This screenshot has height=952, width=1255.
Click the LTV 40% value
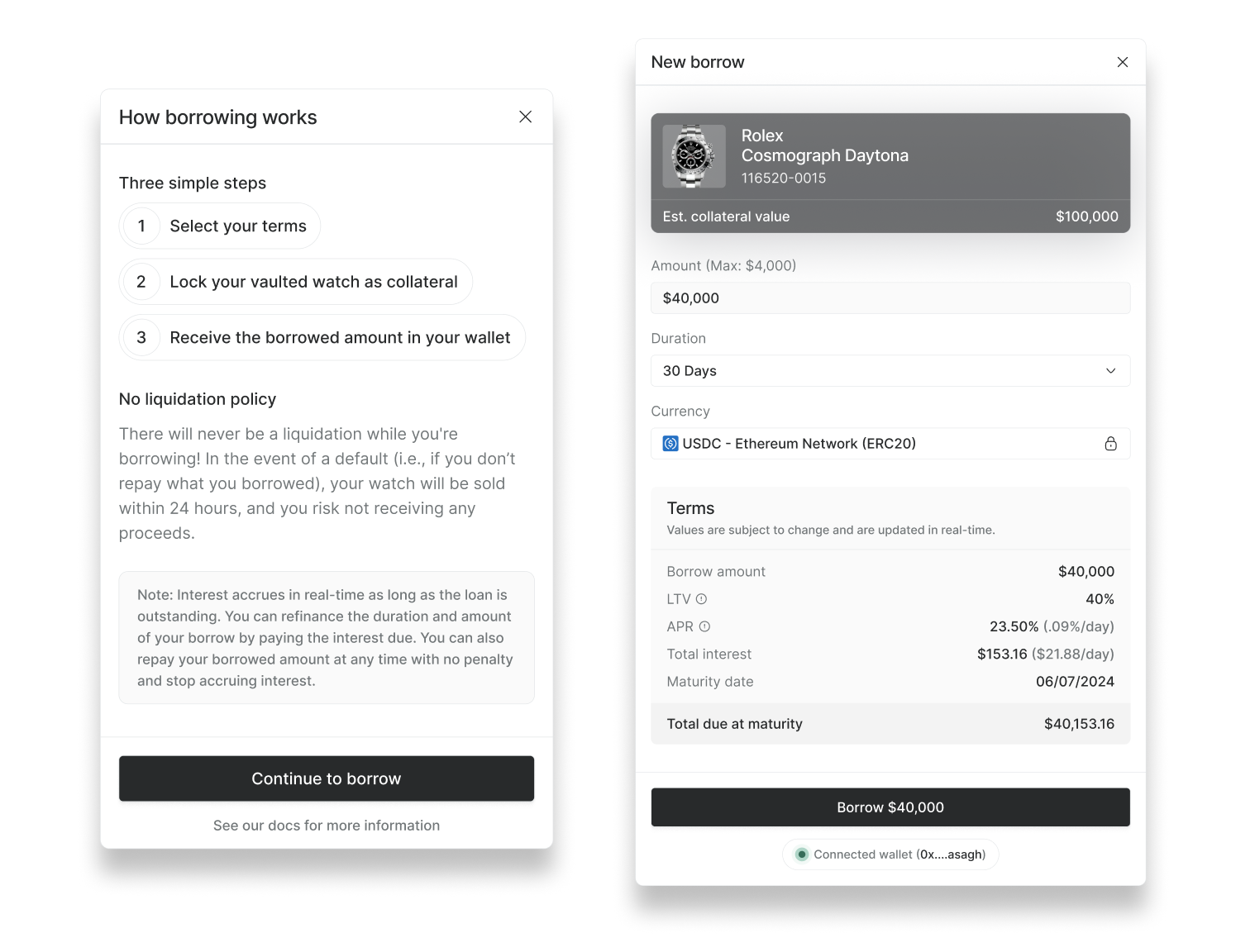click(1100, 599)
